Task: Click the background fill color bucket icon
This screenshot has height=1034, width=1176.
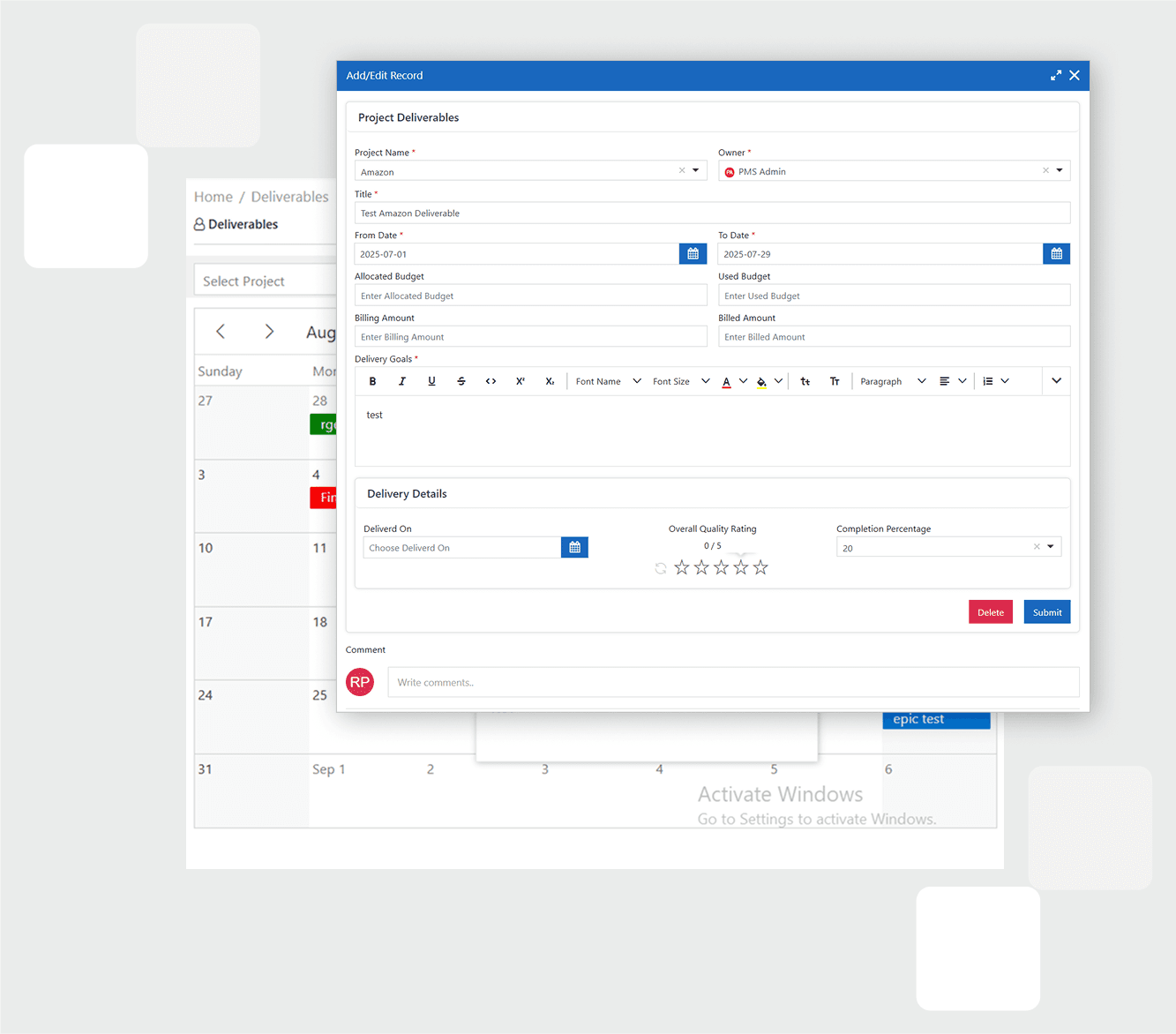Action: [x=761, y=382]
